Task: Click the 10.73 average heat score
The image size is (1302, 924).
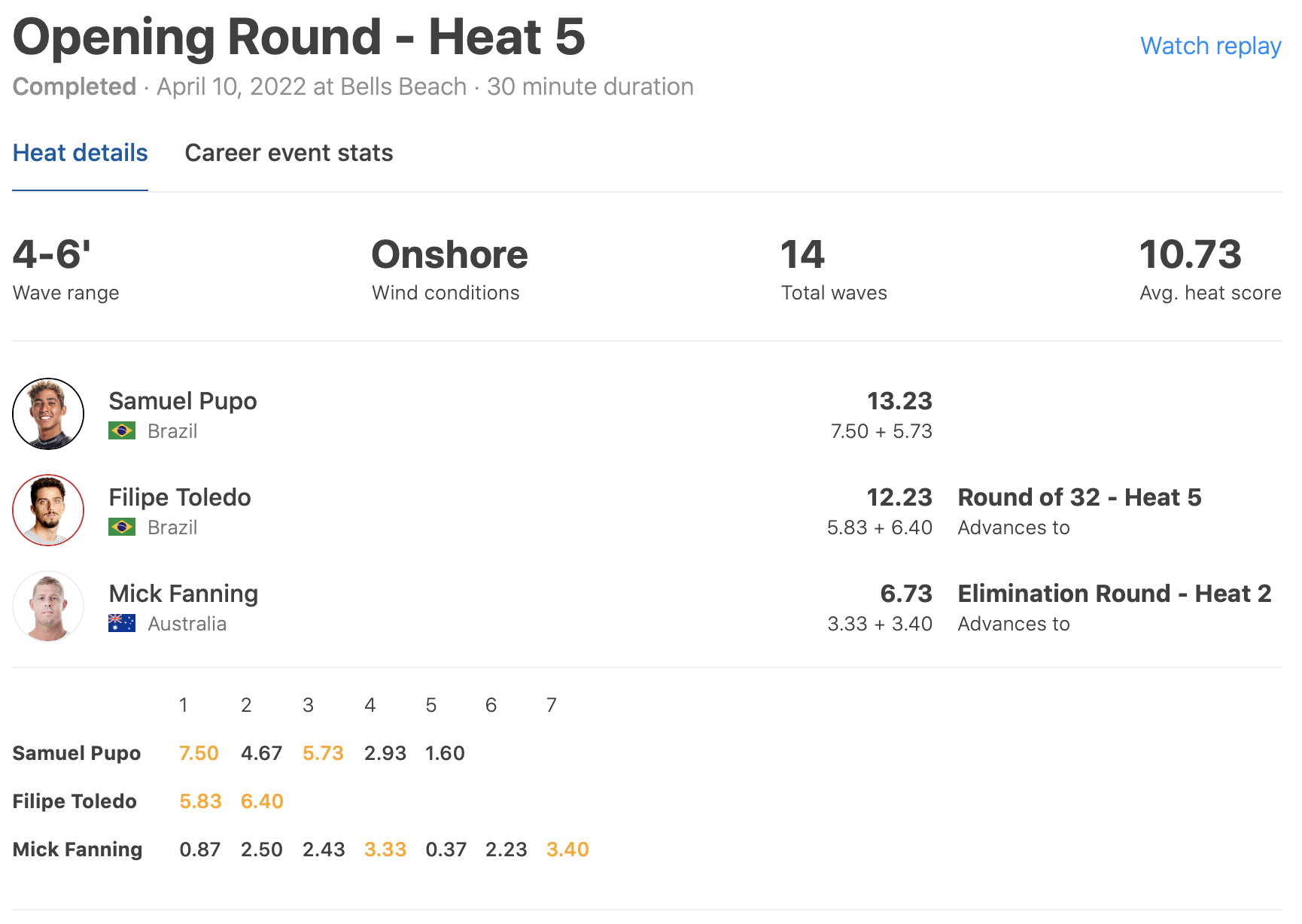Action: (x=1190, y=254)
